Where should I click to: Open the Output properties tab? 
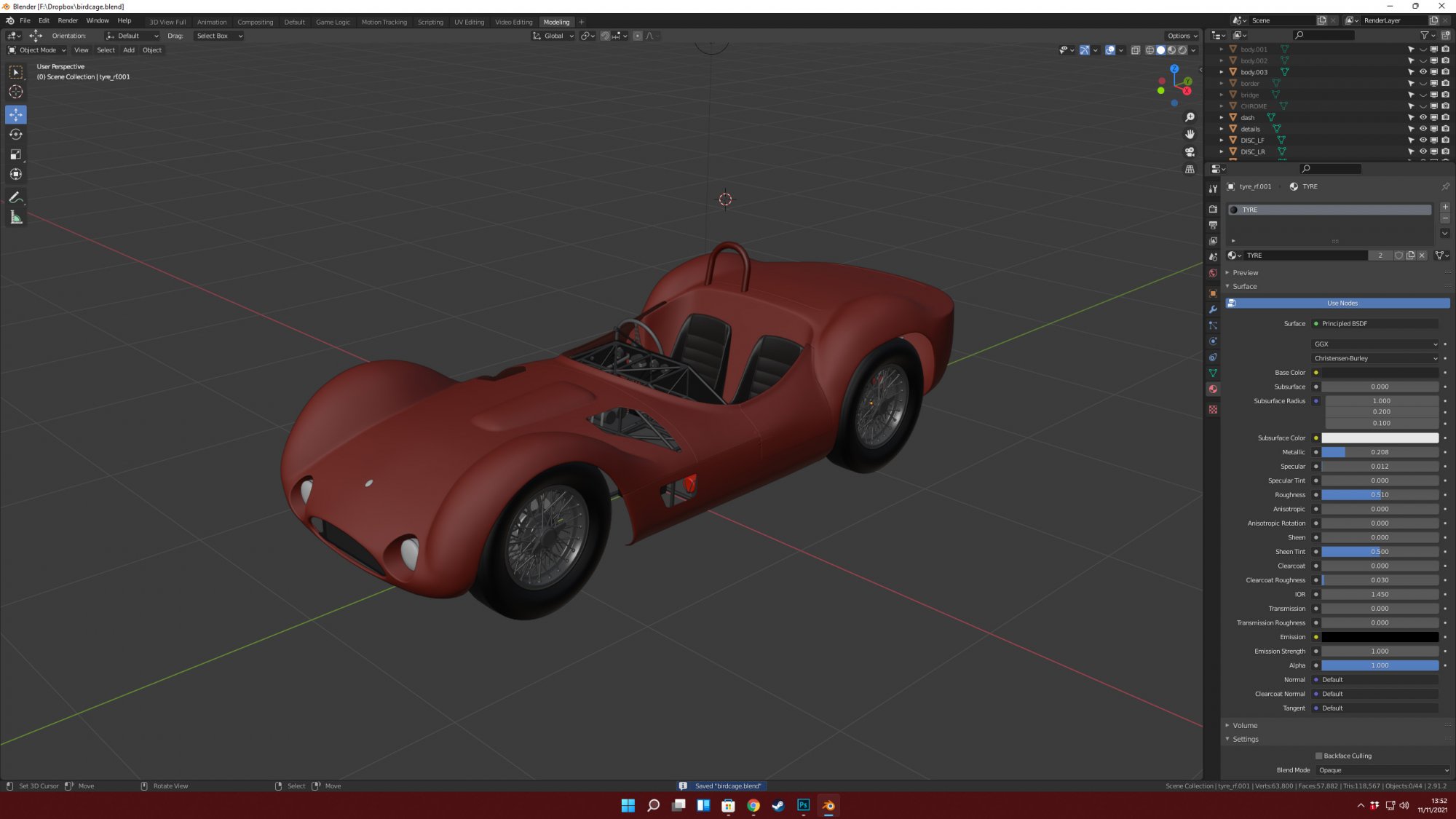pyautogui.click(x=1213, y=225)
